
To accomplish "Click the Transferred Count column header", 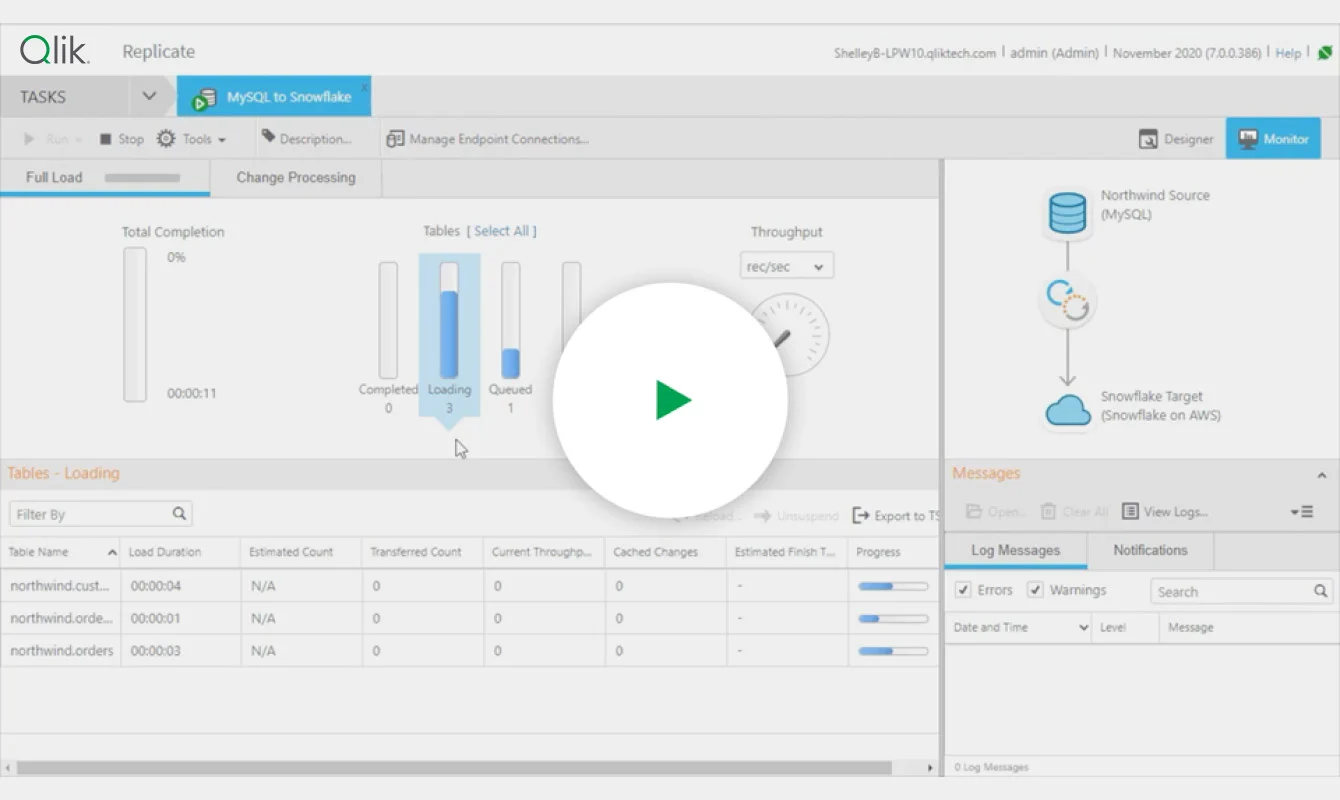I will 422,552.
